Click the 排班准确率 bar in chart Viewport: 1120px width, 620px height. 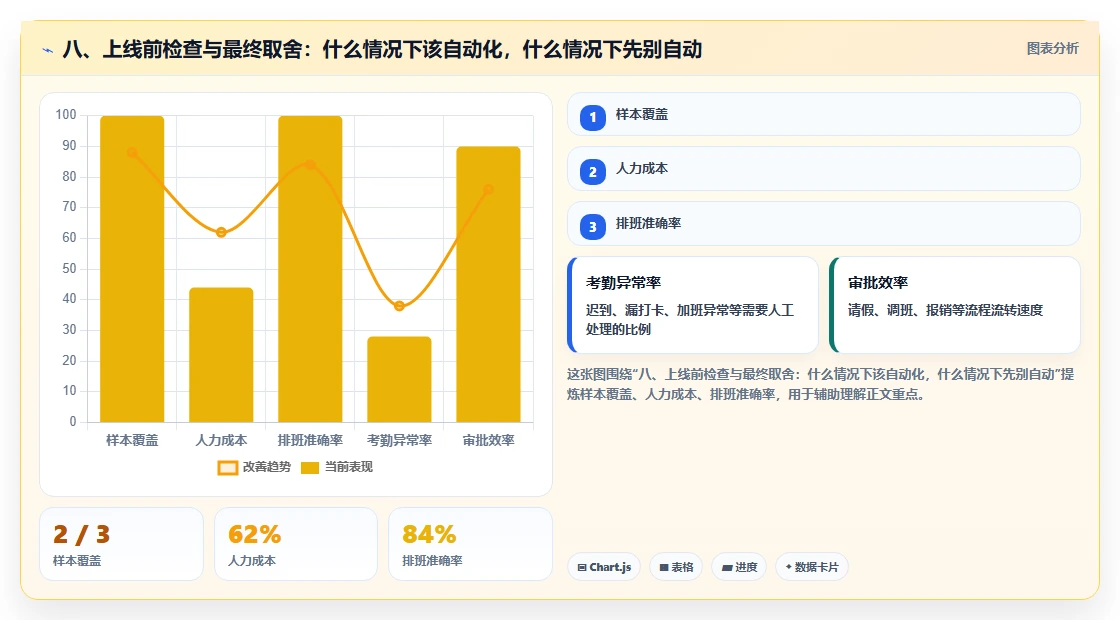(x=310, y=269)
